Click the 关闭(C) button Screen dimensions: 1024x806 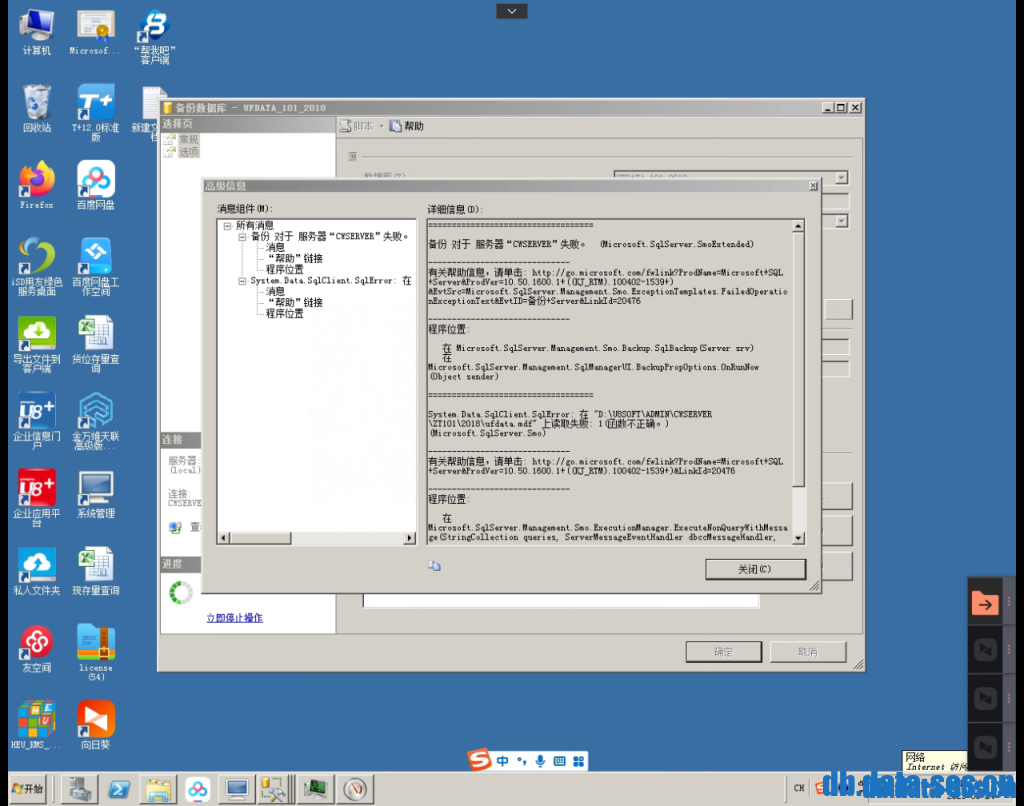click(755, 569)
